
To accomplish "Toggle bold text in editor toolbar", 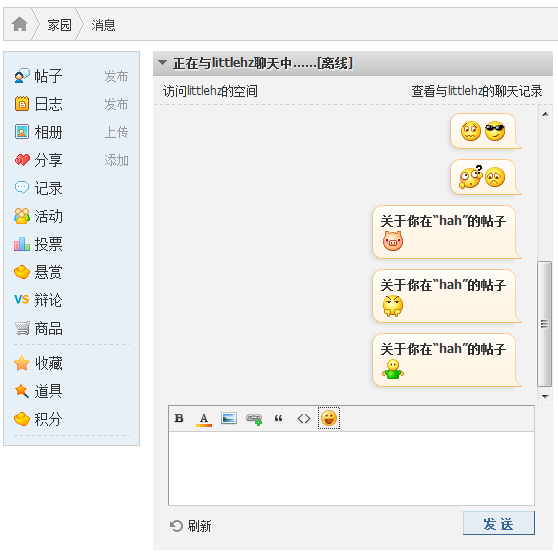I will click(x=179, y=418).
